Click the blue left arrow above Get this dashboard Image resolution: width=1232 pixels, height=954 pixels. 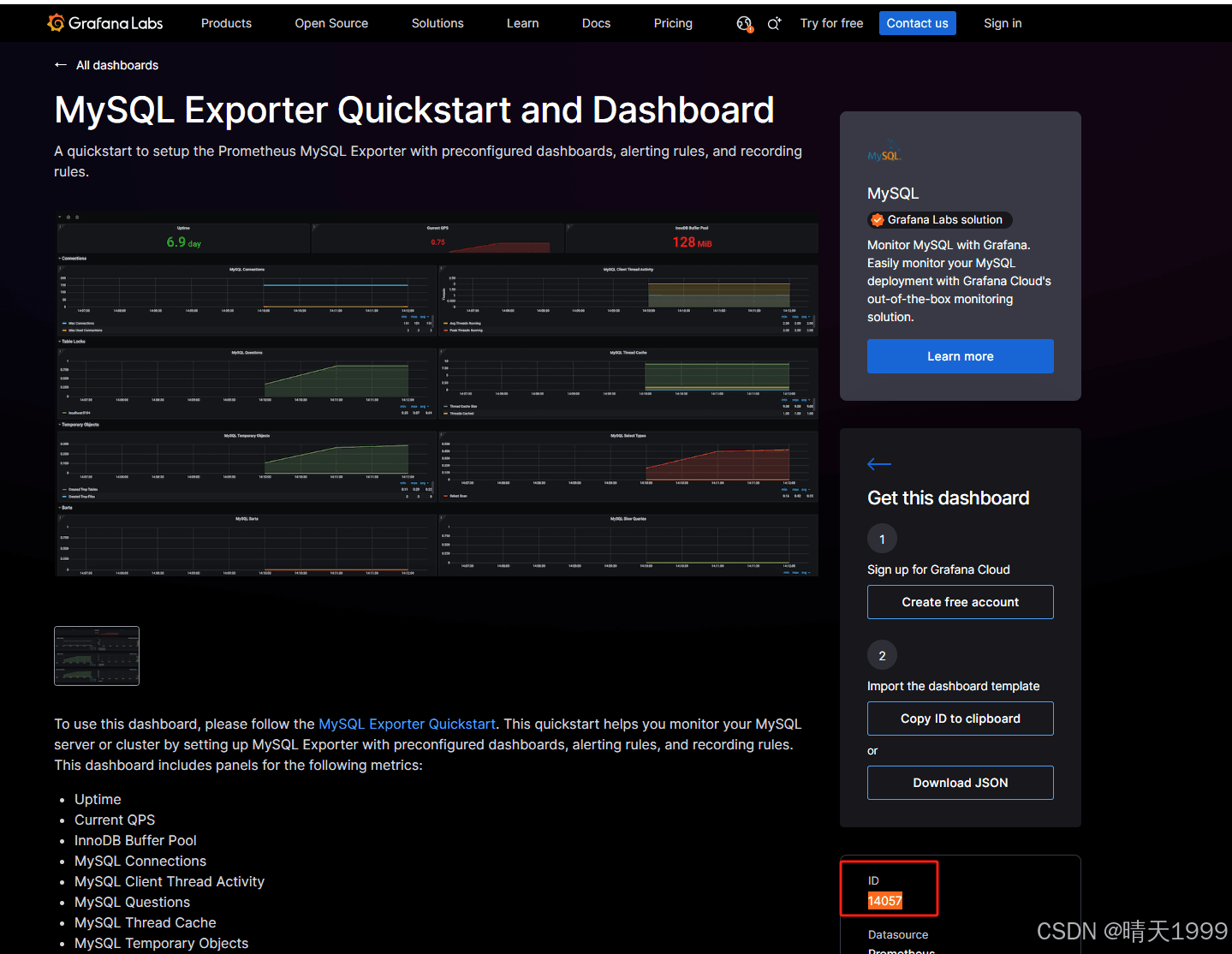tap(879, 464)
